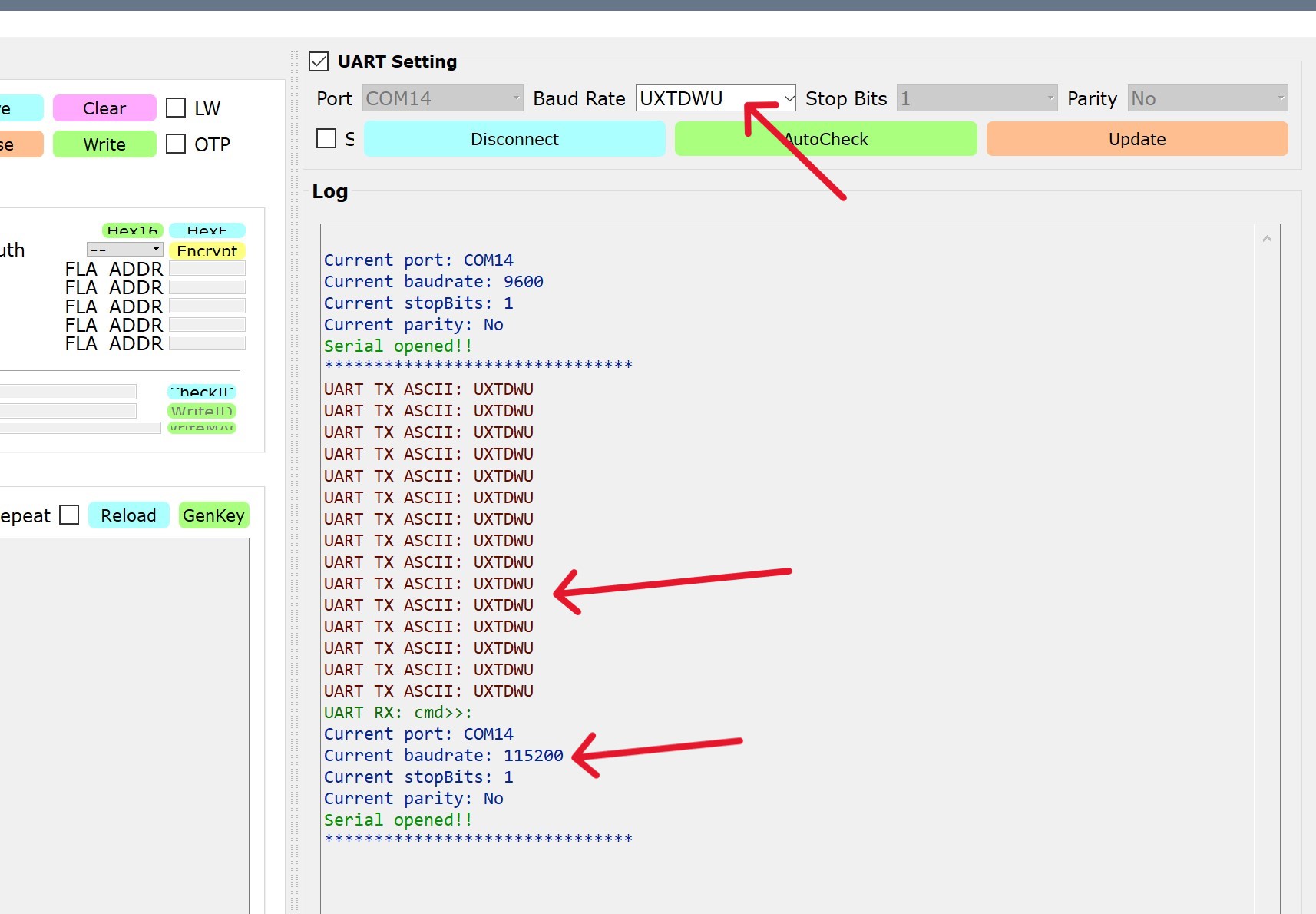Open the '--' dropdown beside Encrypt
The image size is (1316, 914).
125,250
